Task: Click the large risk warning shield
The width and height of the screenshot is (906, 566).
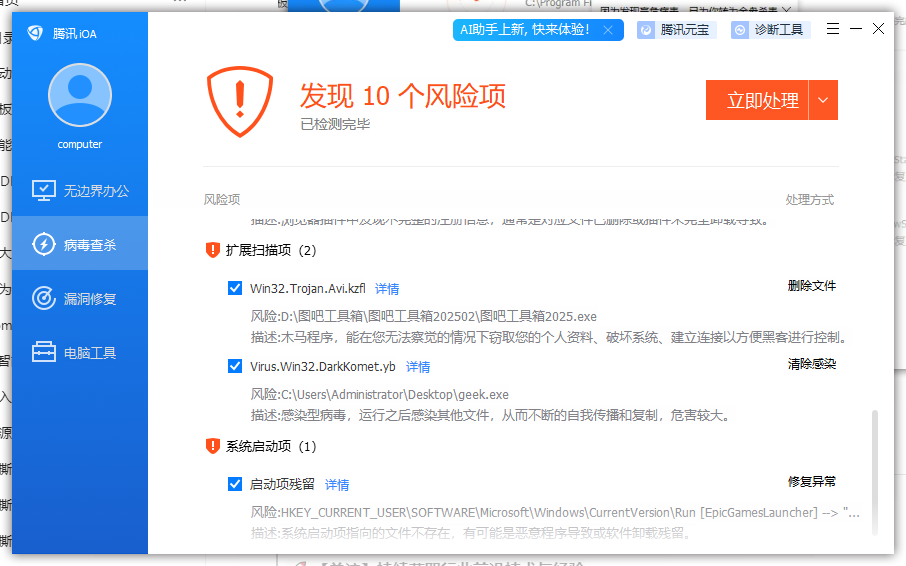Action: coord(240,102)
